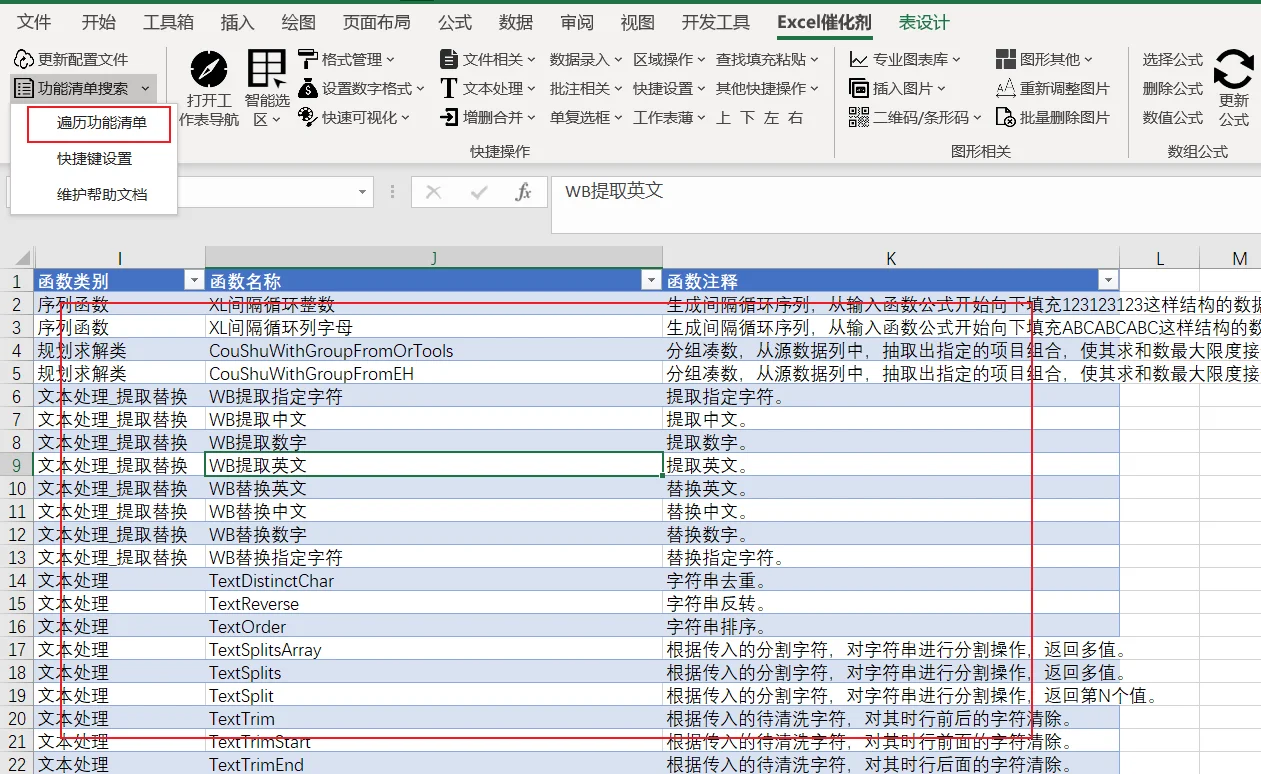Click the 重新调整图片 icon

point(1006,88)
